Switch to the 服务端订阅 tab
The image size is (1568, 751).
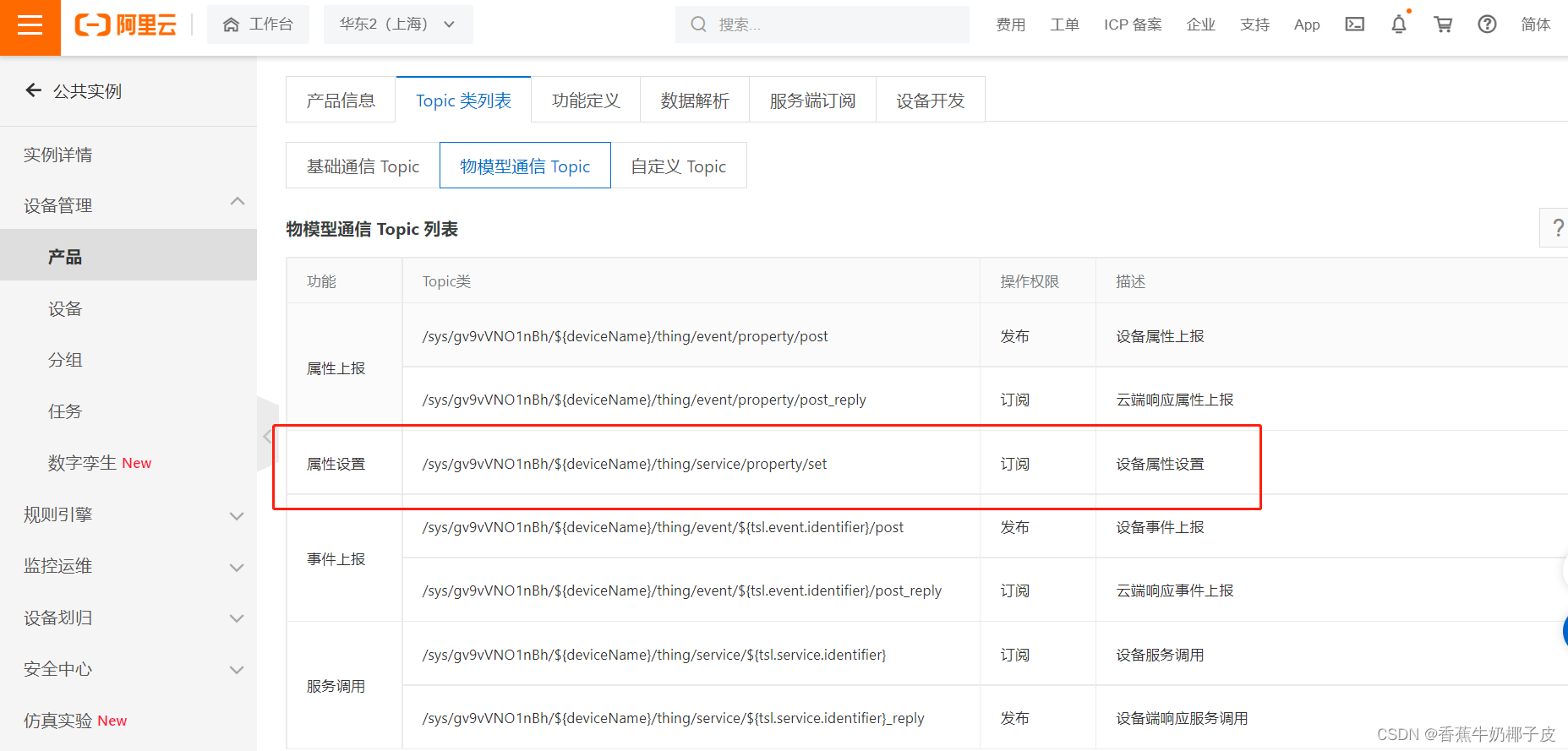click(x=812, y=100)
